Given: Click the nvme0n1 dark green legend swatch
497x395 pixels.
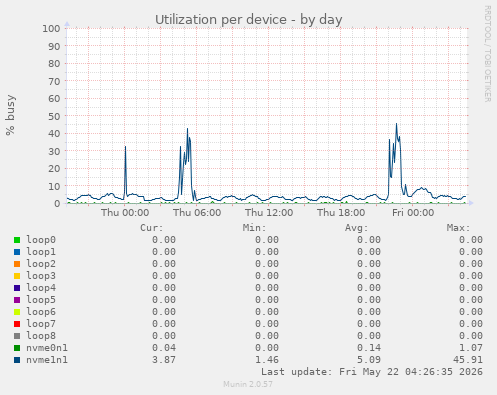Looking at the screenshot, I should point(17,348).
